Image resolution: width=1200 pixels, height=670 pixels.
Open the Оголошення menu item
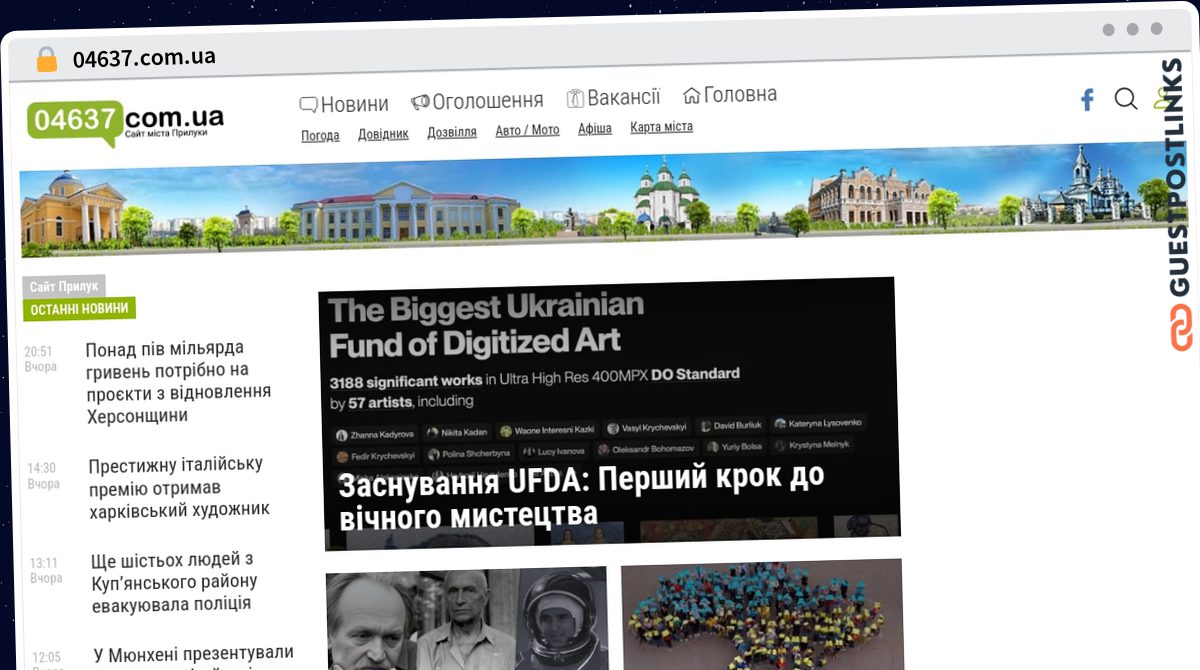point(478,100)
